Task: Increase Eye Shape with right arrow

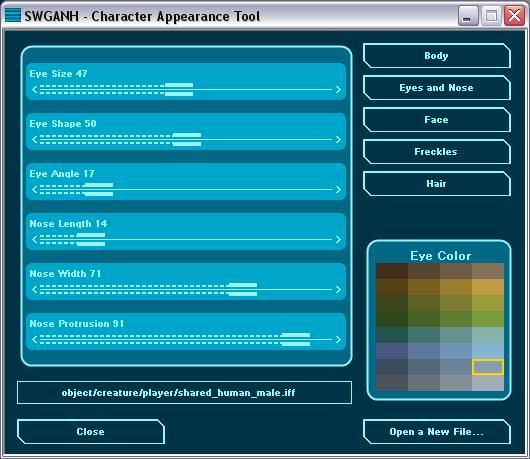Action: [338, 140]
